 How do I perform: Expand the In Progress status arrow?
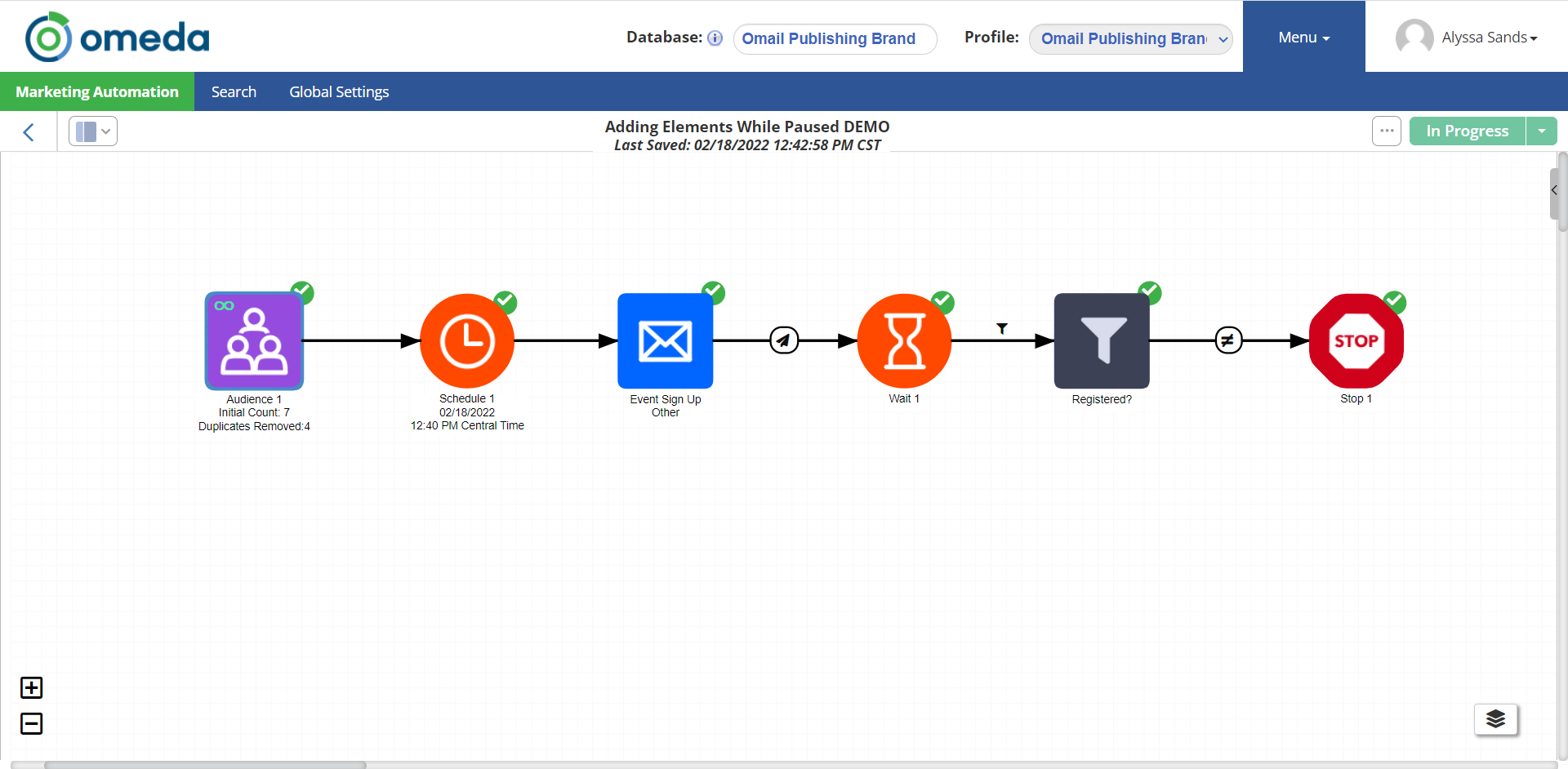pos(1541,131)
